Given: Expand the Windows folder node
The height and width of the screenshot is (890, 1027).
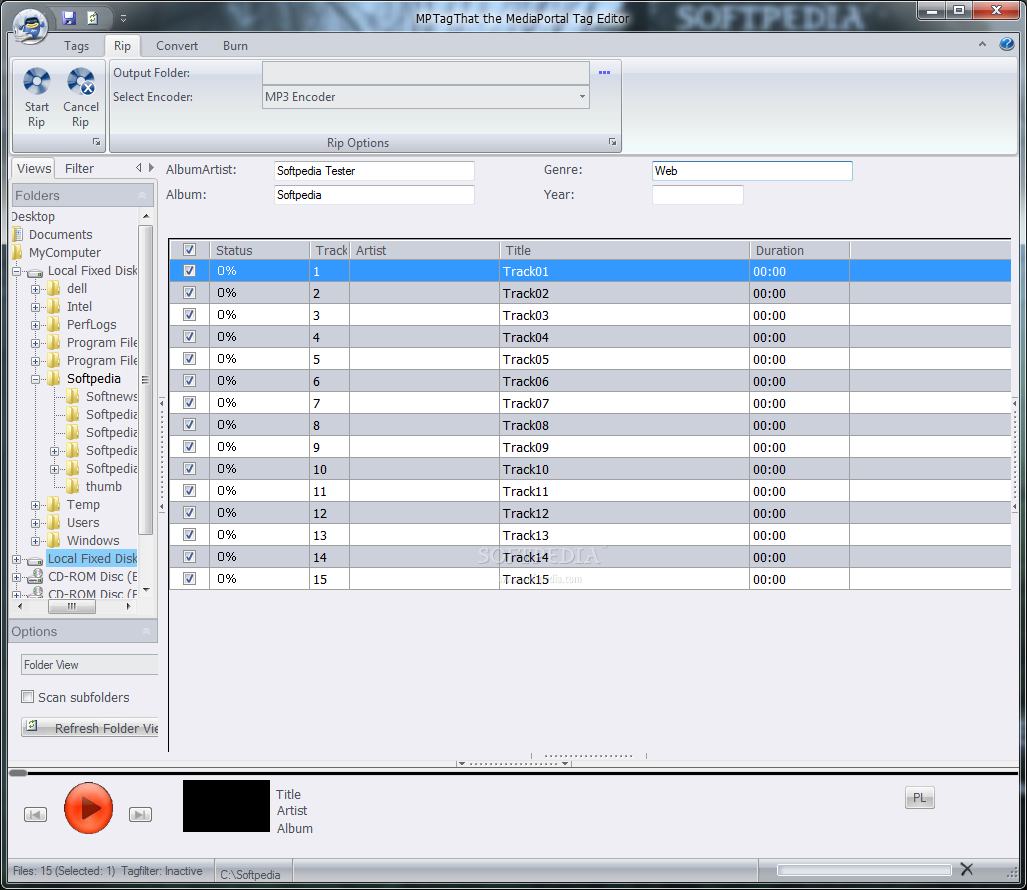Looking at the screenshot, I should [35, 541].
